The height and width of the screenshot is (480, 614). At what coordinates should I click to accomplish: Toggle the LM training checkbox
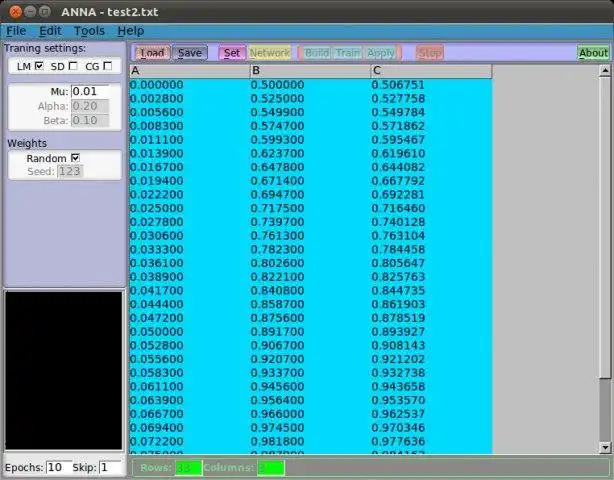pos(39,66)
